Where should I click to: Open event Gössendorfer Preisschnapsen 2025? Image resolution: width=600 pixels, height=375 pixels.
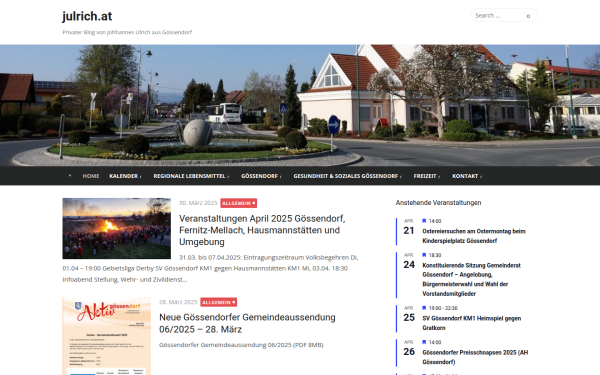click(x=475, y=357)
